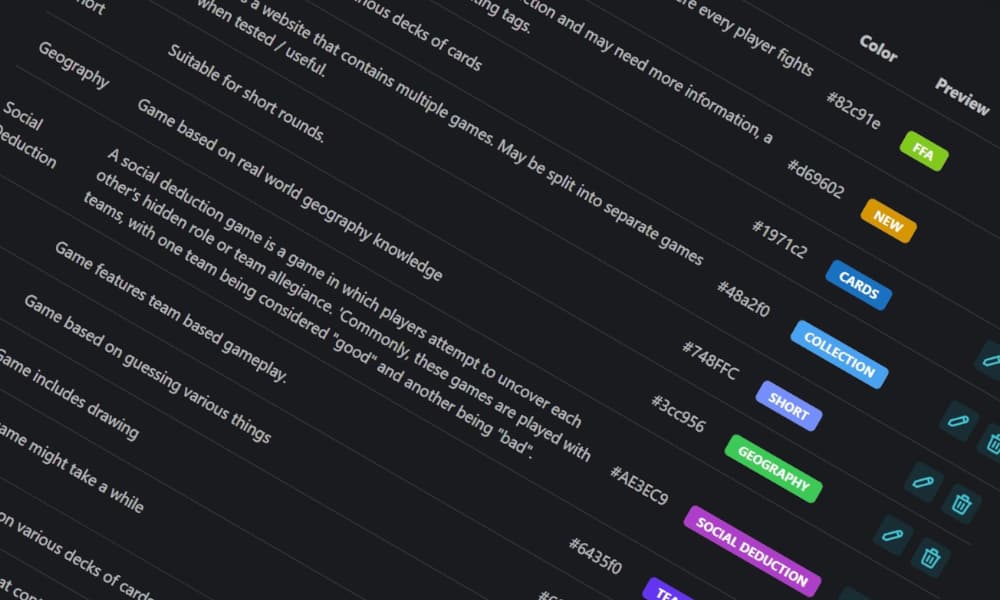The width and height of the screenshot is (1000, 600).
Task: Click the orange NEW tag badge
Action: click(888, 221)
